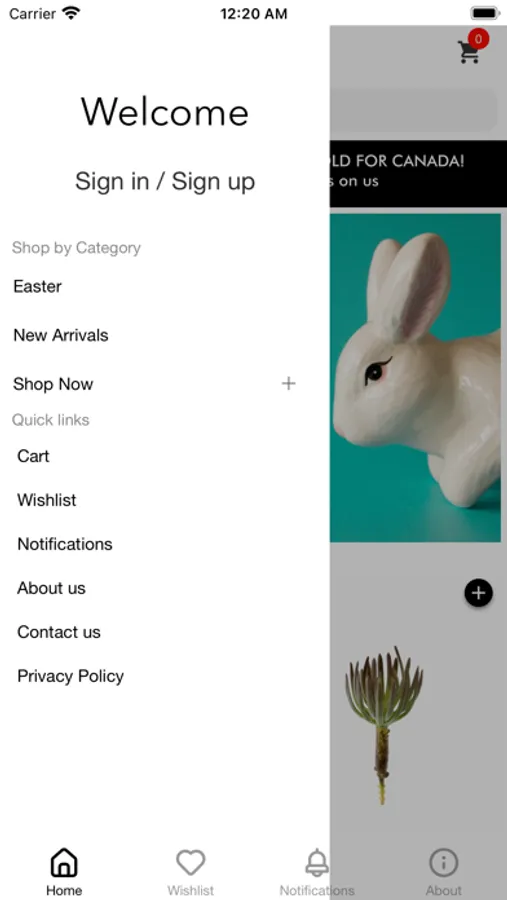Select New Arrivals category
Viewport: 507px width, 900px height.
(x=61, y=335)
